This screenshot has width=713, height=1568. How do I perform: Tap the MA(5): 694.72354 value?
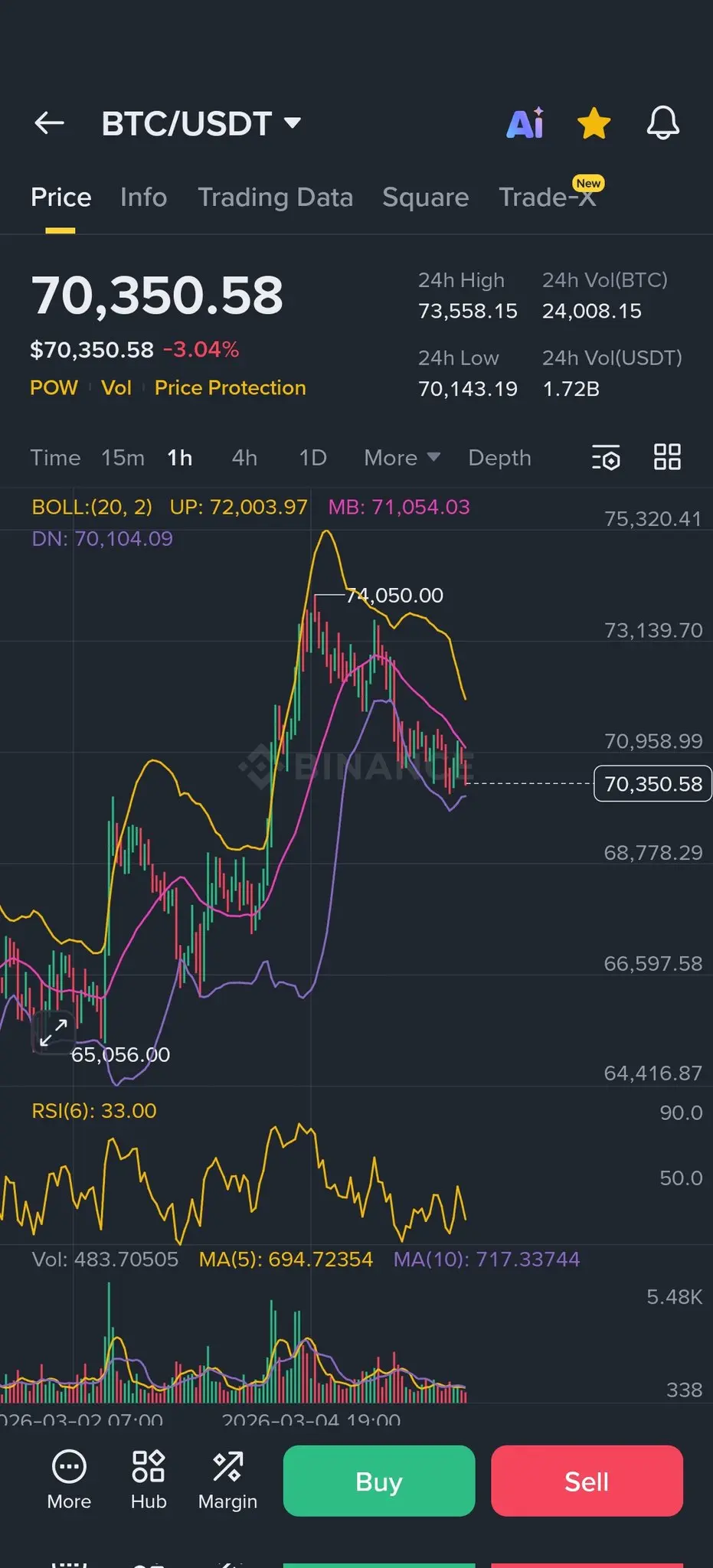click(x=286, y=1259)
